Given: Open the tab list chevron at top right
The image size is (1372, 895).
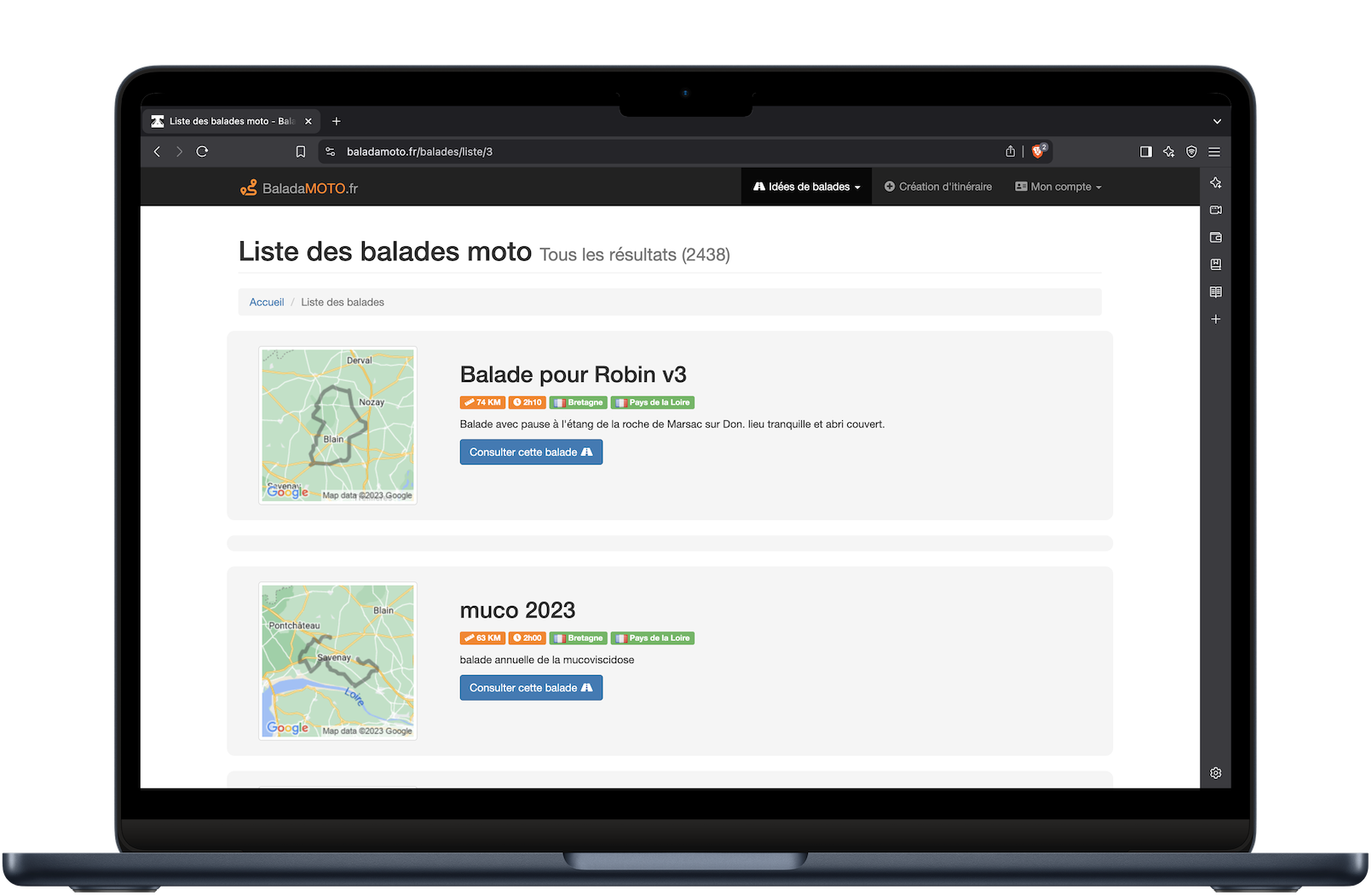Looking at the screenshot, I should click(1217, 121).
